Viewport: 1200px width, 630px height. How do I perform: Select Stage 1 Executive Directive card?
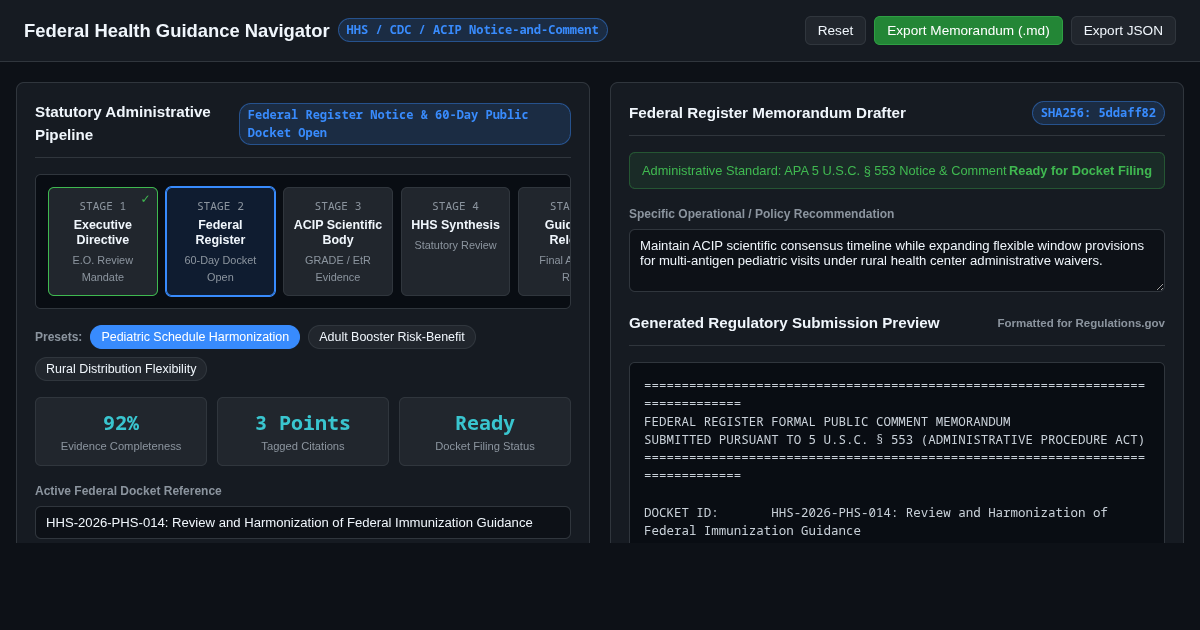tap(103, 242)
